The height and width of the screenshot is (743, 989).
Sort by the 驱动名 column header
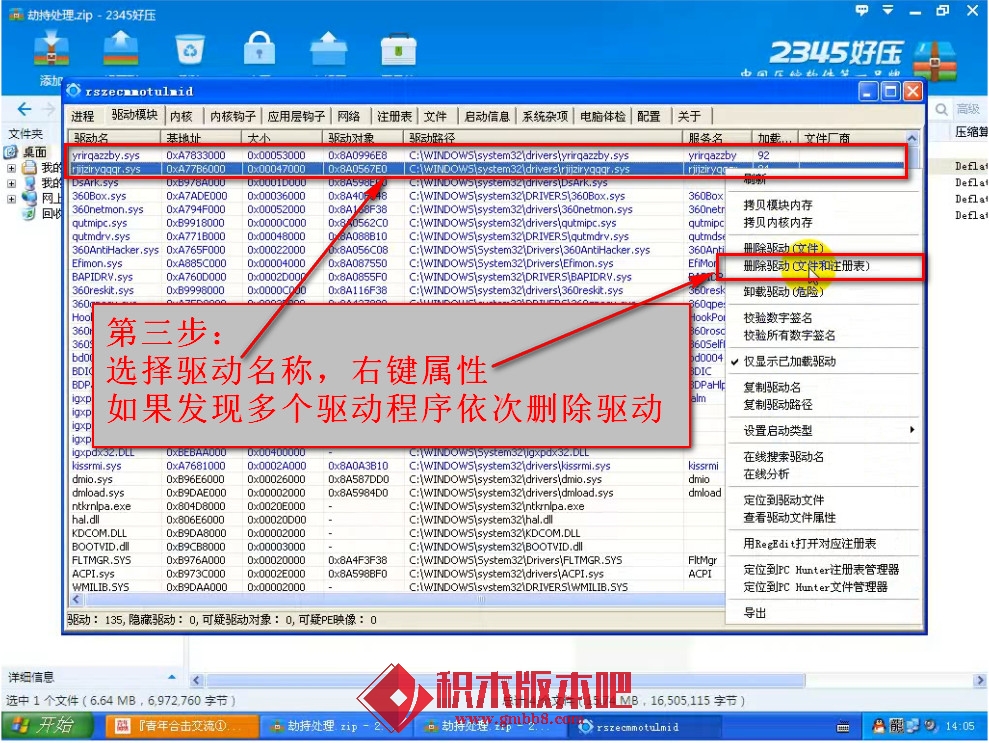115,137
